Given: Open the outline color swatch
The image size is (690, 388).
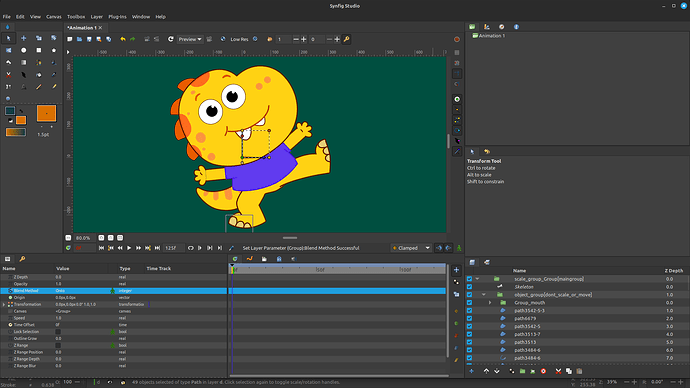Looking at the screenshot, I should click(10, 111).
